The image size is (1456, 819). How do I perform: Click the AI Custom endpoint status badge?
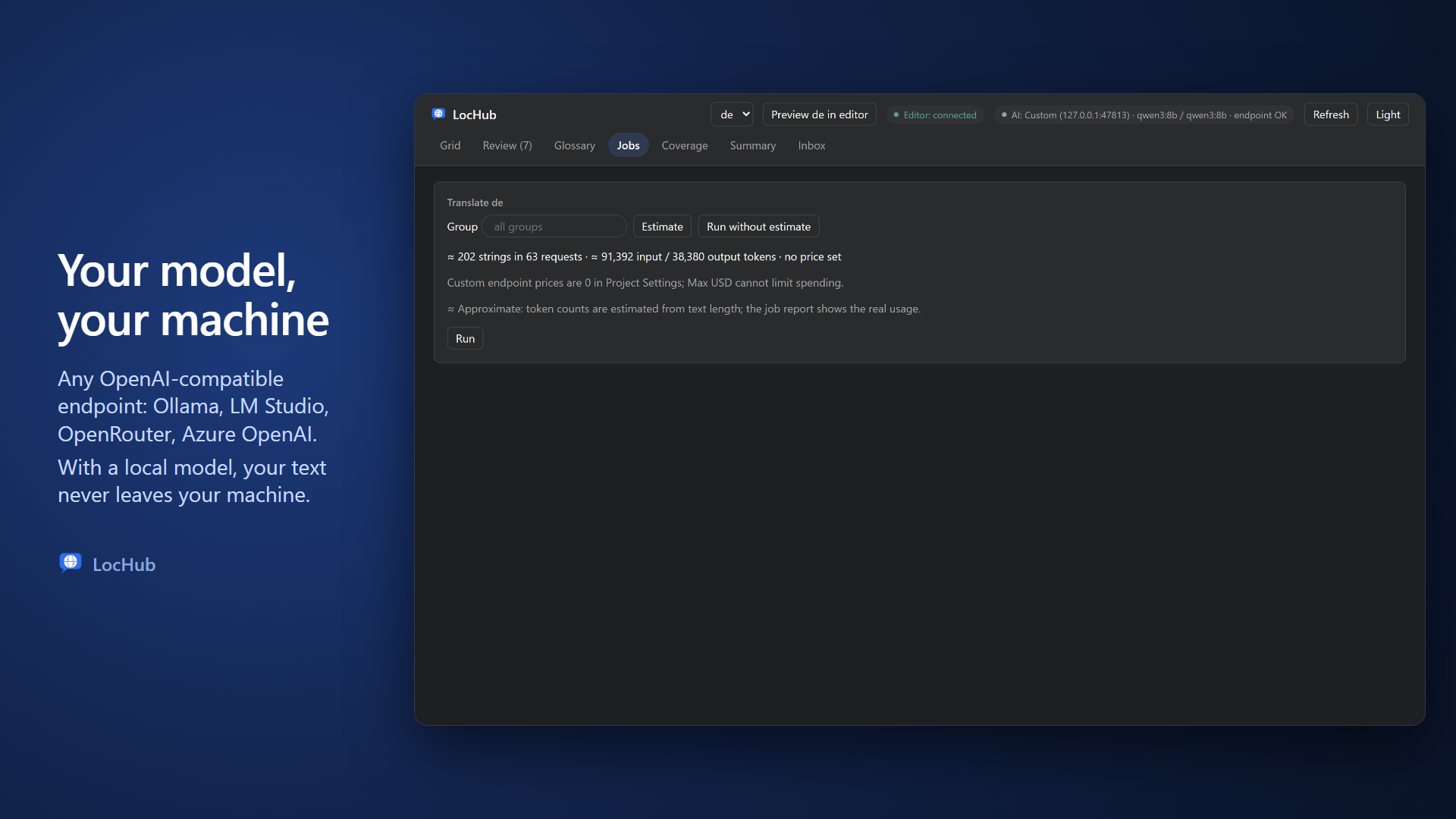1144,115
